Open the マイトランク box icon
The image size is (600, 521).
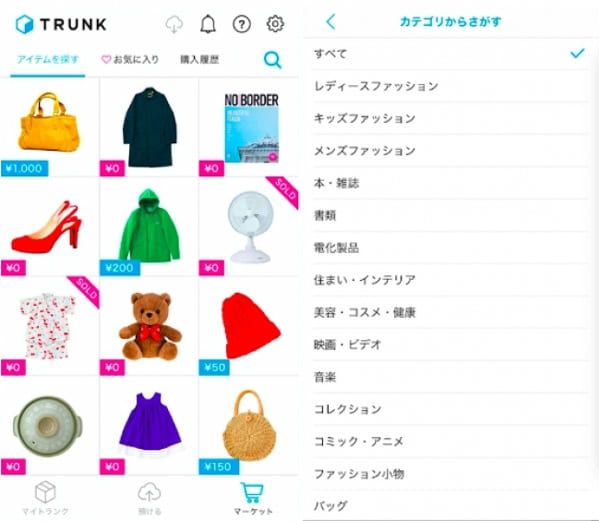[x=46, y=492]
